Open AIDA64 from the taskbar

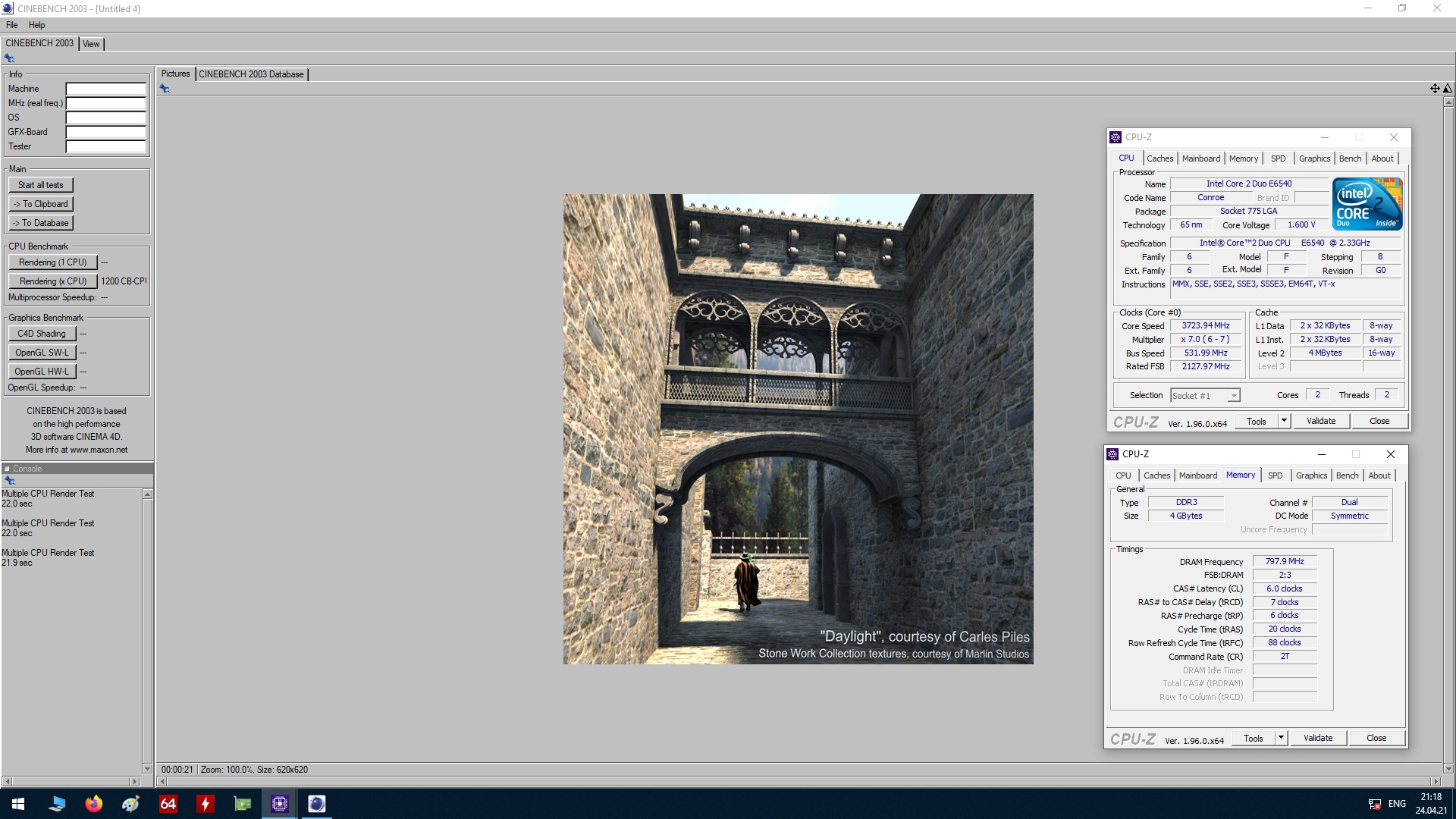tap(168, 804)
